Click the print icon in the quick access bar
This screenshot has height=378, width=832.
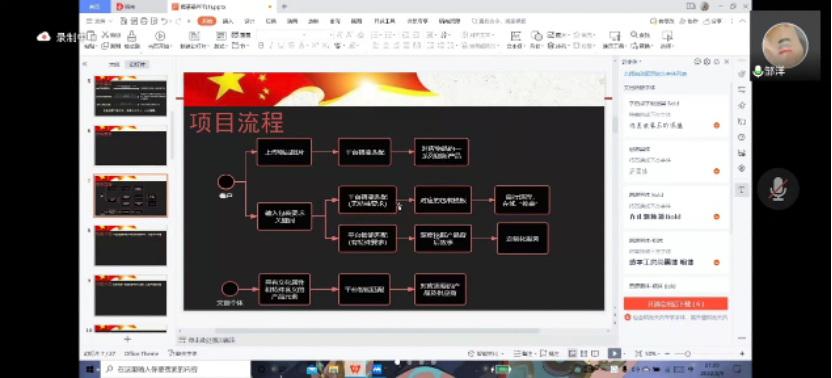pos(144,21)
